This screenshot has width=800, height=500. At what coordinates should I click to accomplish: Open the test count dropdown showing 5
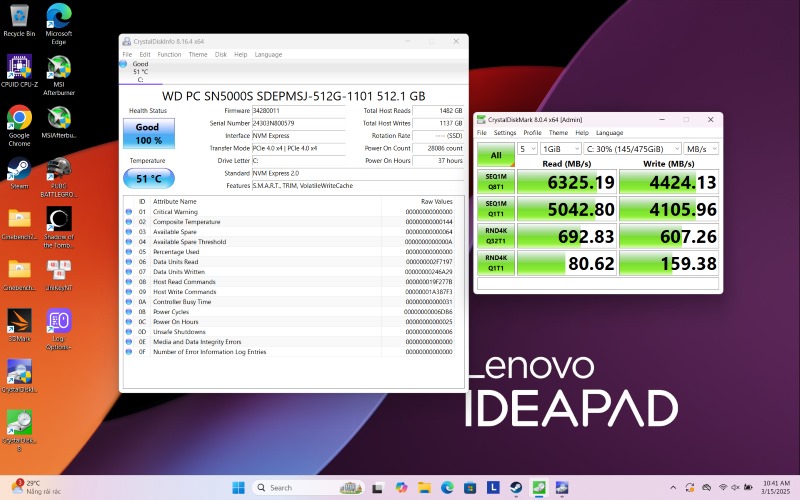coord(527,149)
